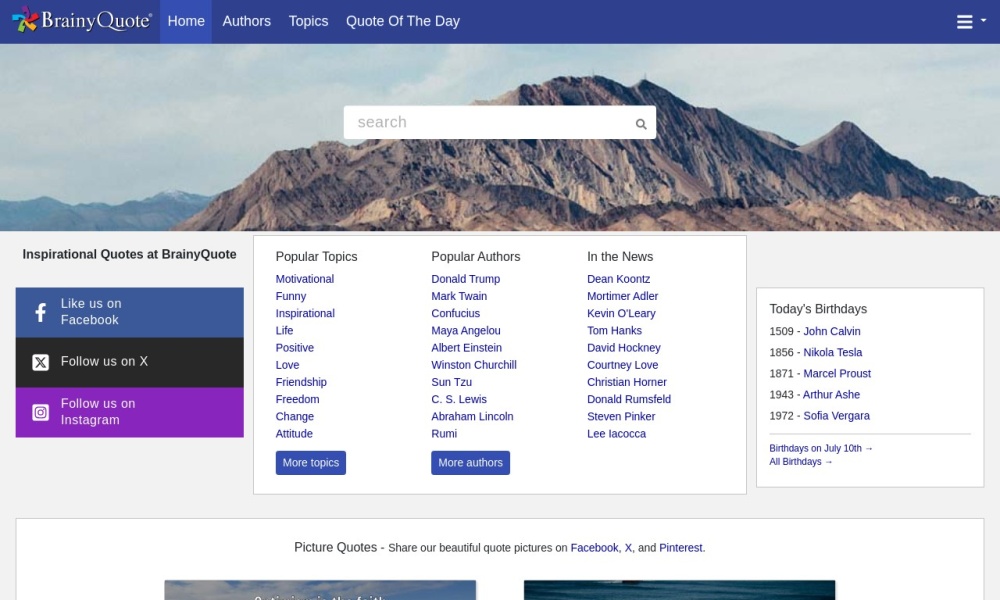Image resolution: width=1000 pixels, height=600 pixels.
Task: Click the Follow us on X button
Action: pyautogui.click(x=129, y=362)
